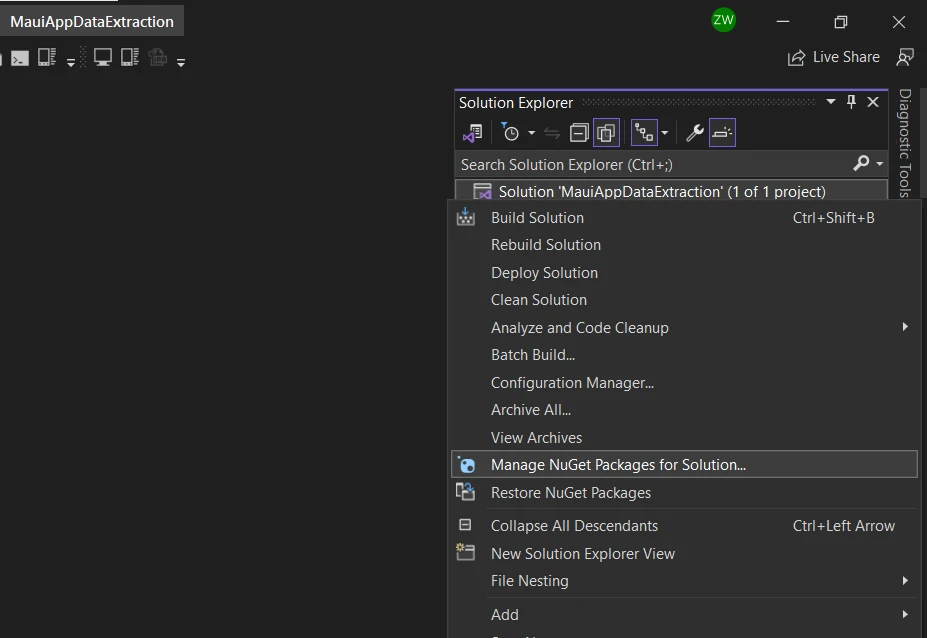Choose Rebuild Solution from the context menu
The image size is (927, 638).
pyautogui.click(x=546, y=245)
